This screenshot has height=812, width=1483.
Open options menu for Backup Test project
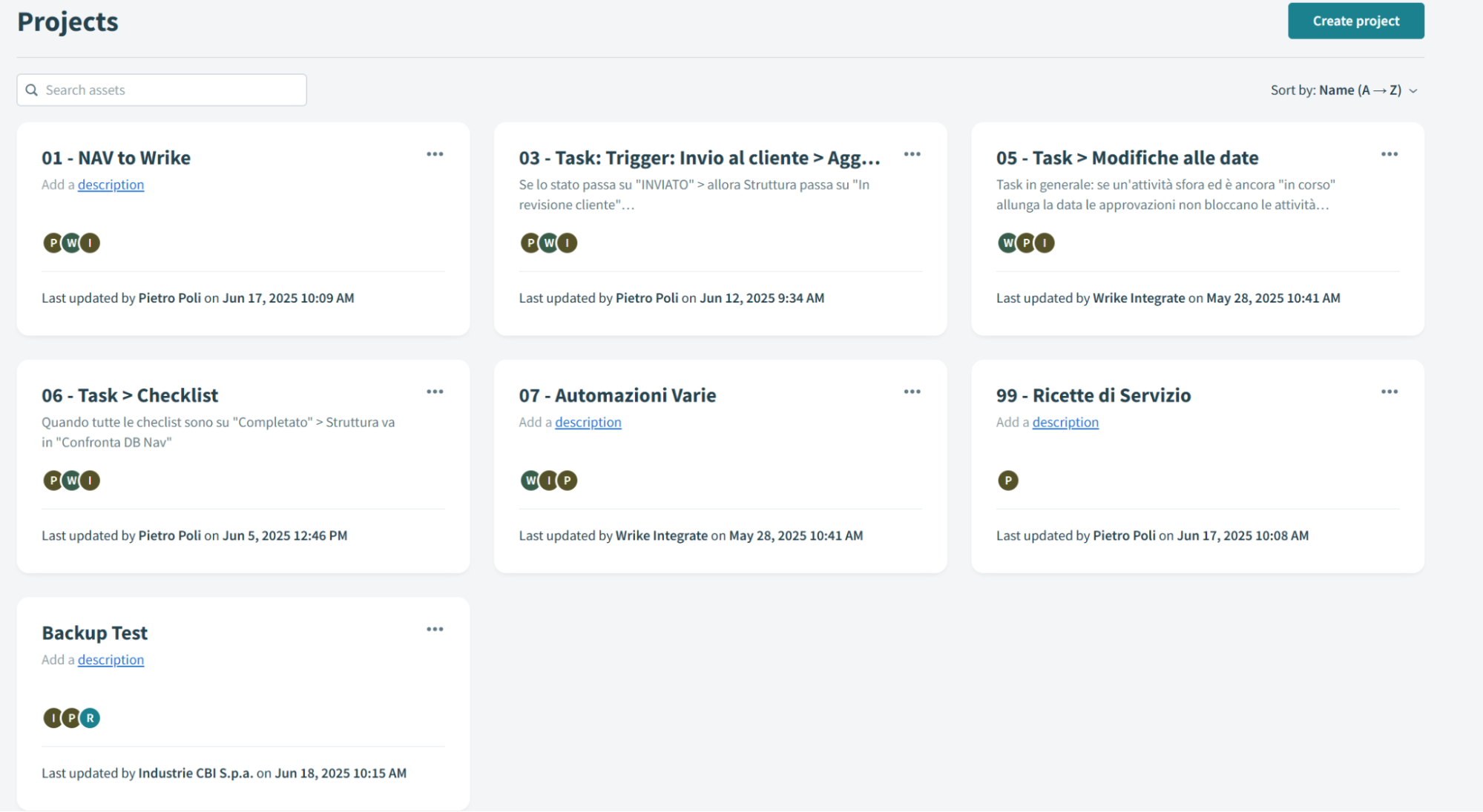pyautogui.click(x=435, y=629)
